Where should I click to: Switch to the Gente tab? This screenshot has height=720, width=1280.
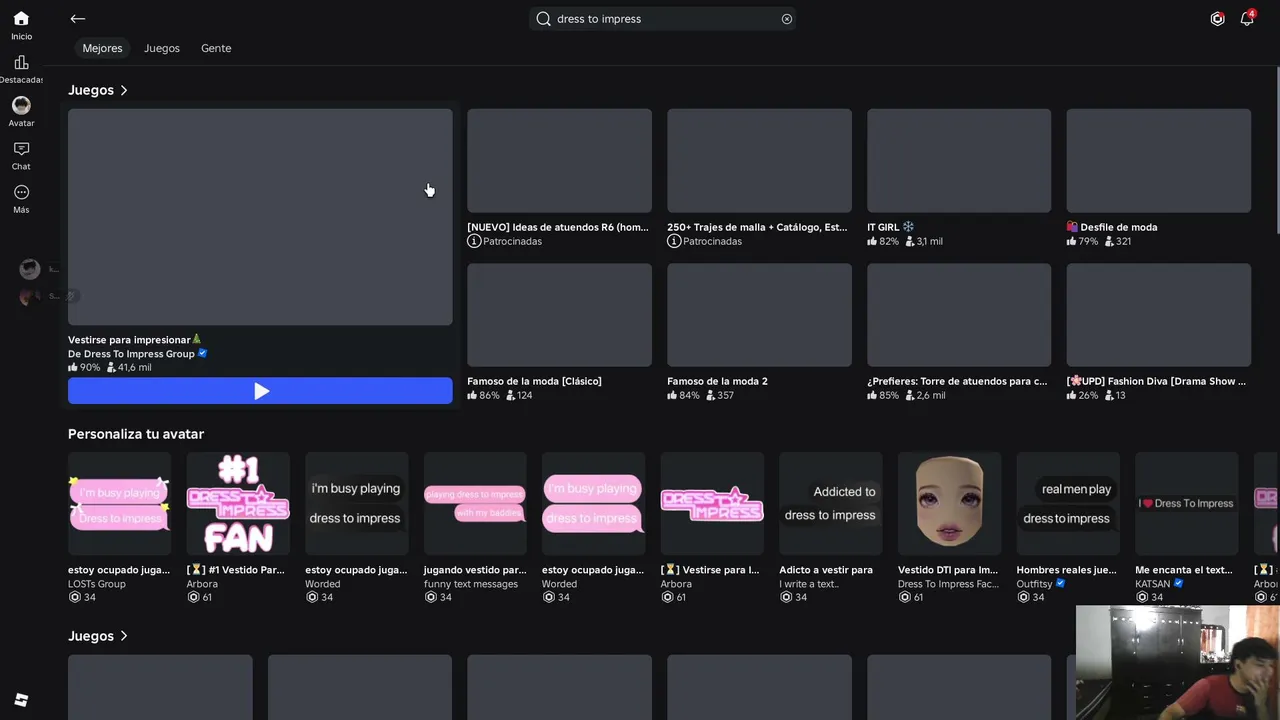click(x=216, y=48)
